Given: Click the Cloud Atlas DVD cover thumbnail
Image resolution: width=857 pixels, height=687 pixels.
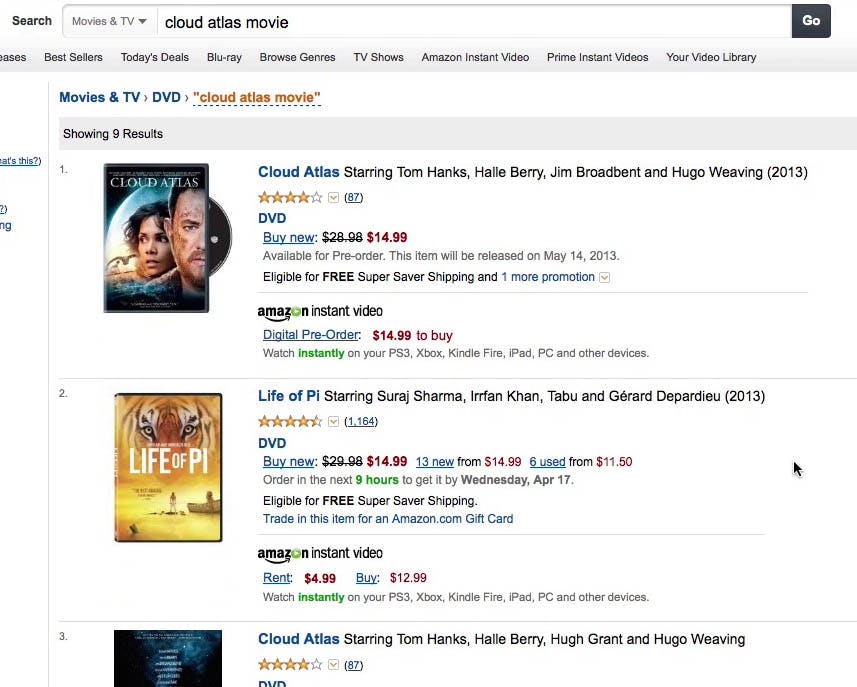Looking at the screenshot, I should (x=158, y=238).
